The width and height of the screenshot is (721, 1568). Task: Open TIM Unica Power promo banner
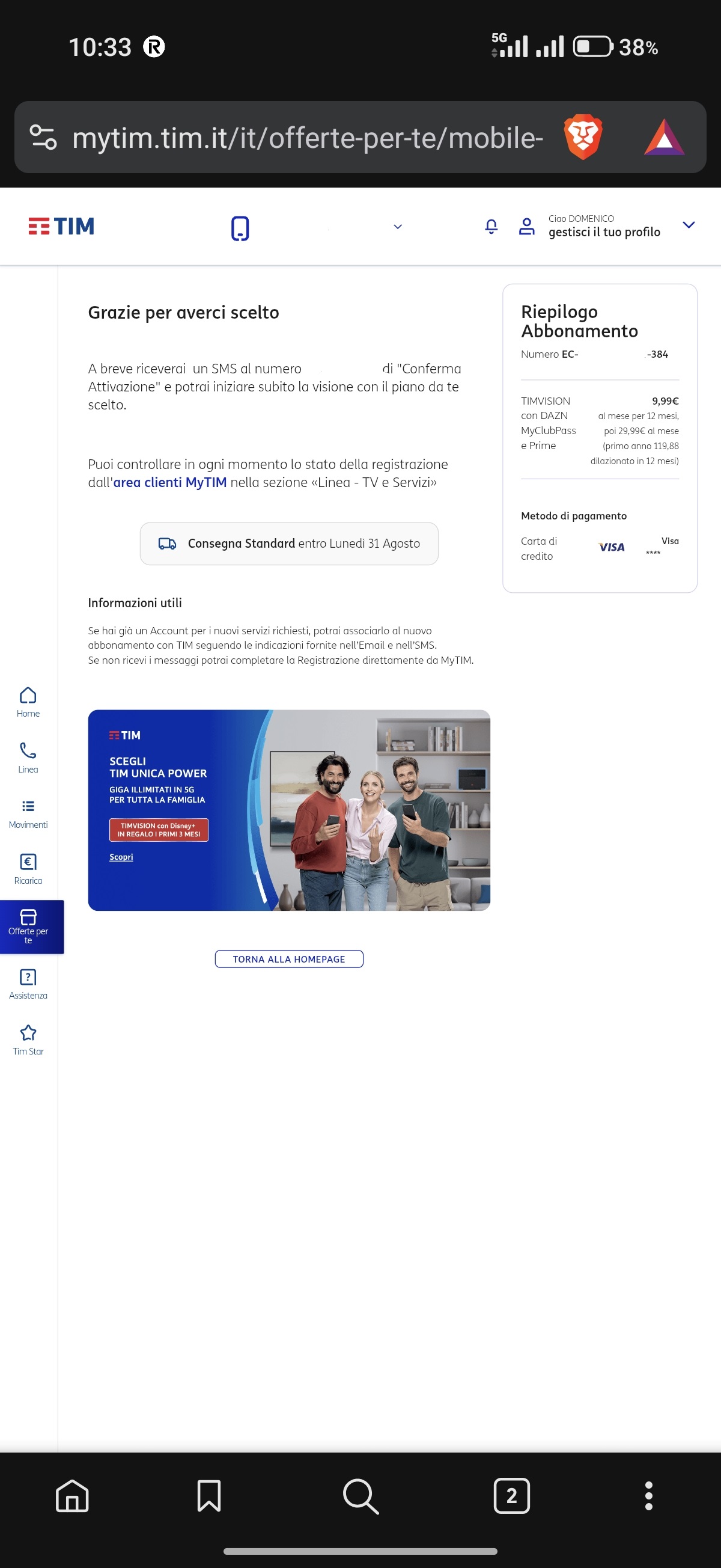click(x=289, y=810)
